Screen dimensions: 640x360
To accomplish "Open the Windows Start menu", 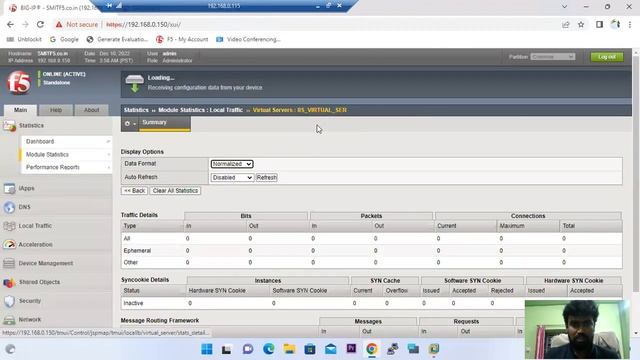I will point(207,349).
